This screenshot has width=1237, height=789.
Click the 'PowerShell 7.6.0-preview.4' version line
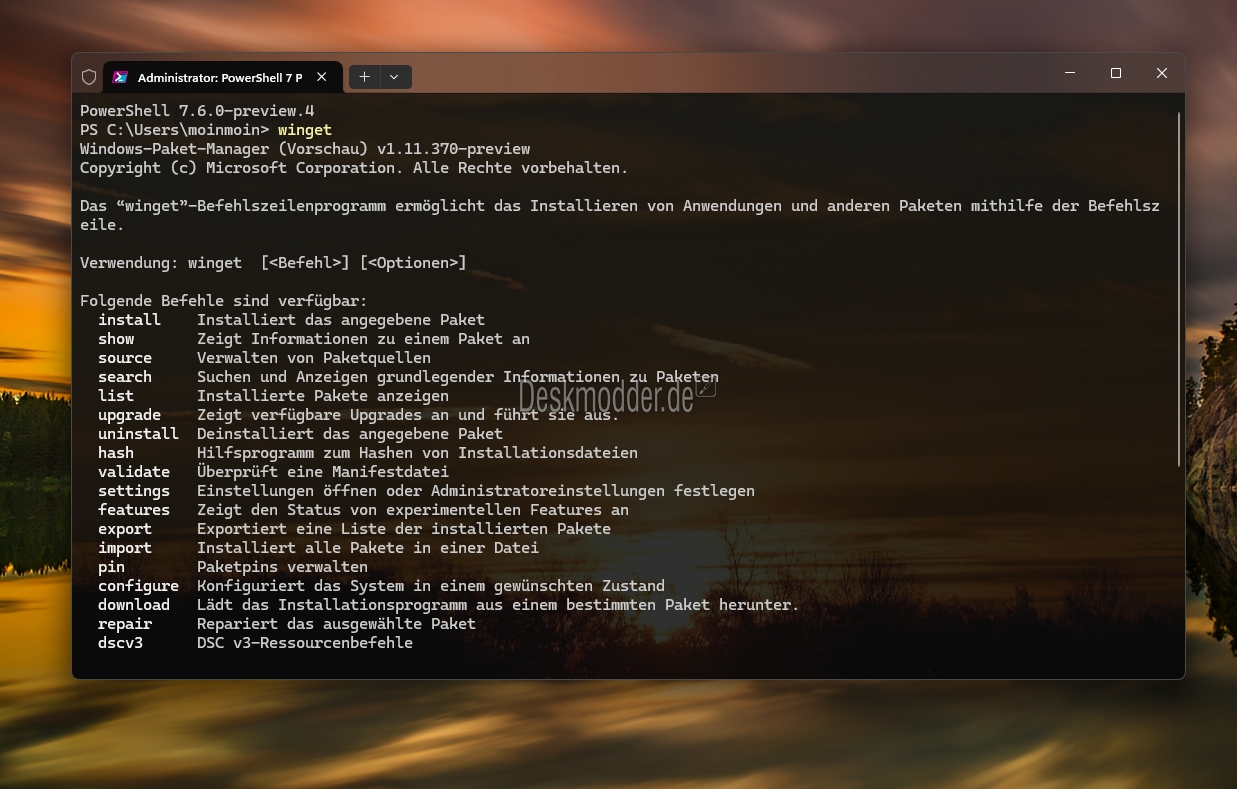(x=197, y=111)
